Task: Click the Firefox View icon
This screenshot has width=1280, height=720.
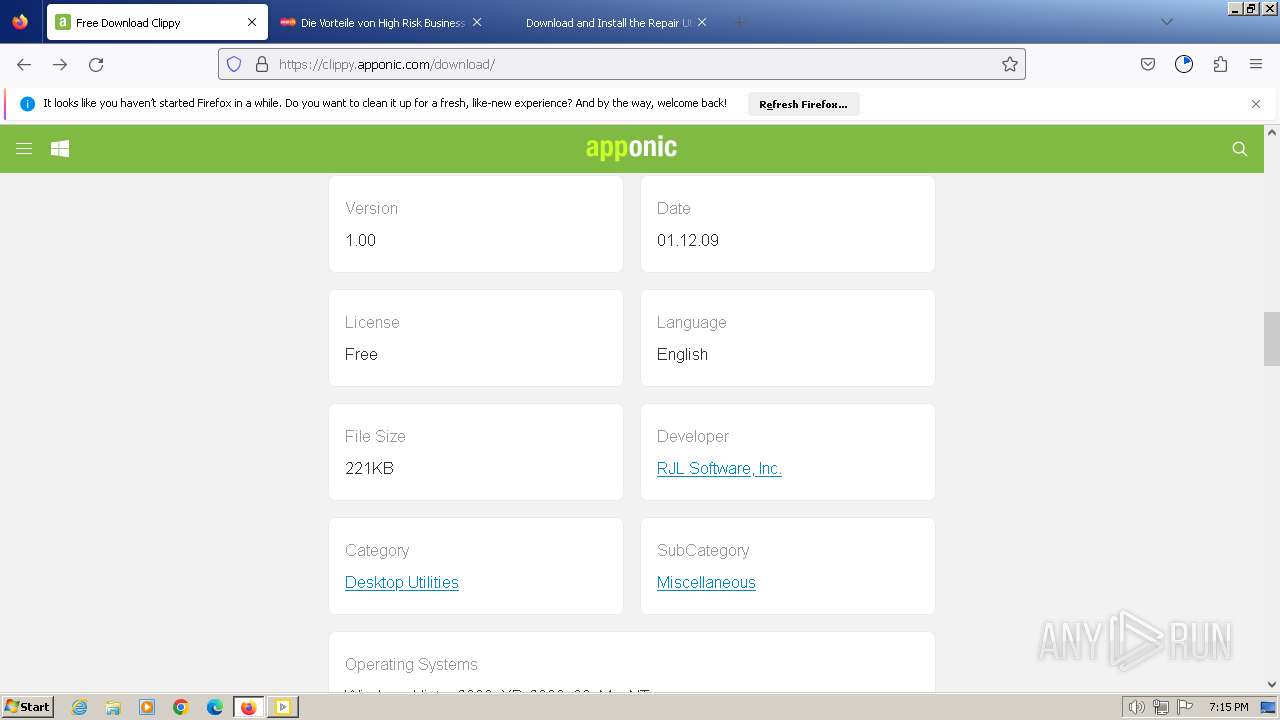Action: 20,22
